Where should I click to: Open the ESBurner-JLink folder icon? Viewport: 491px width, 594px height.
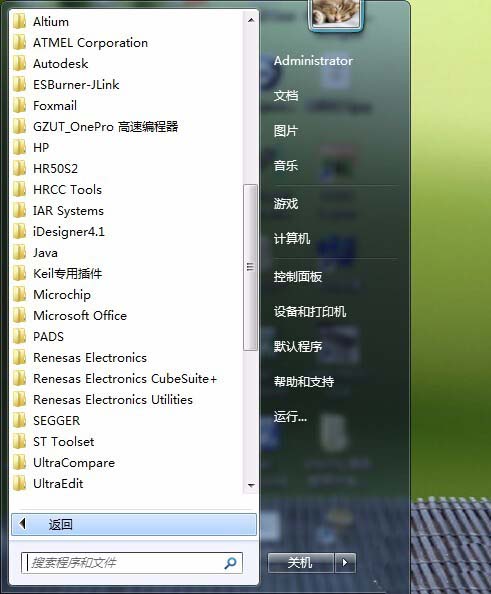(19, 84)
